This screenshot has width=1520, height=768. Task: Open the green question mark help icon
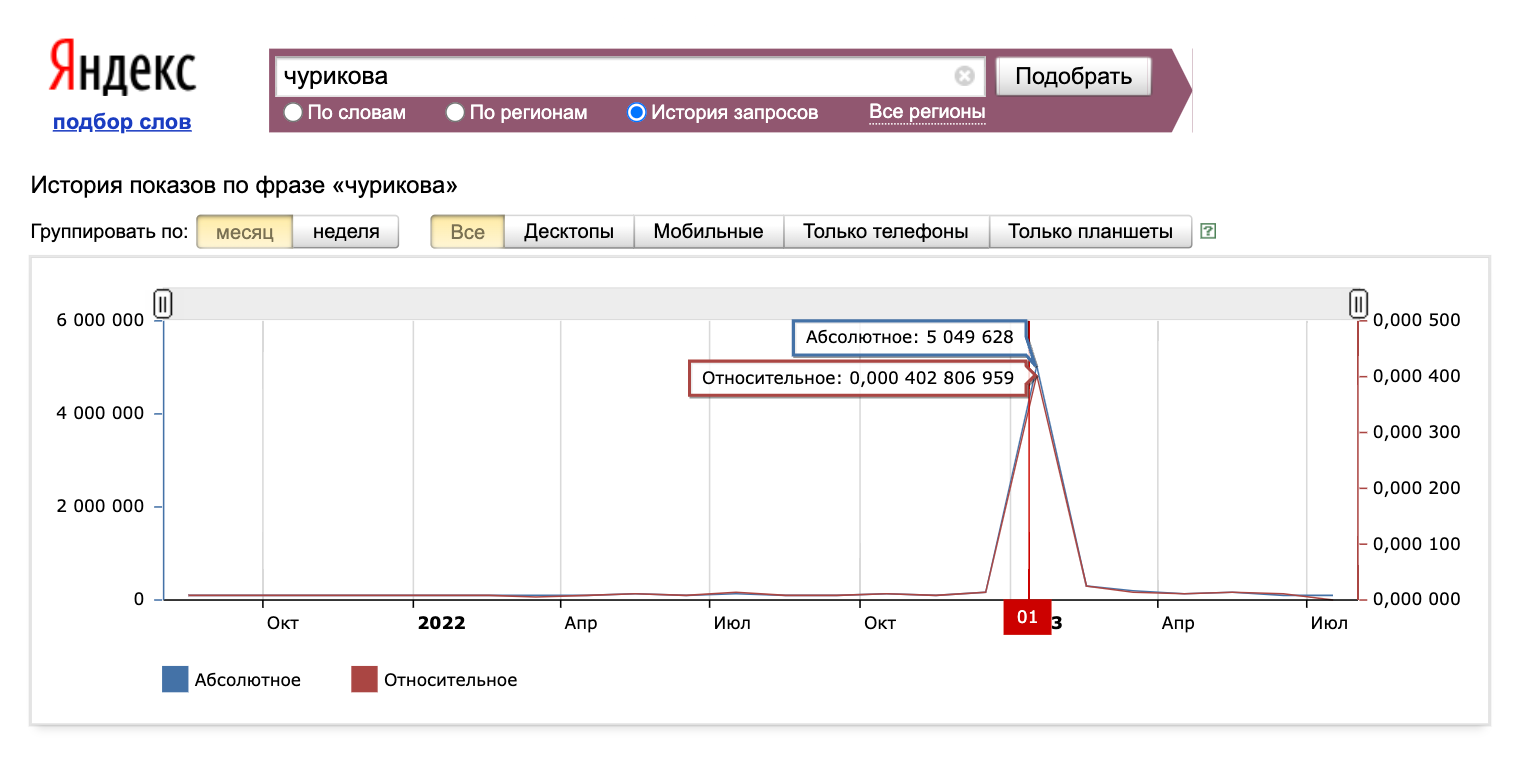pyautogui.click(x=1208, y=231)
